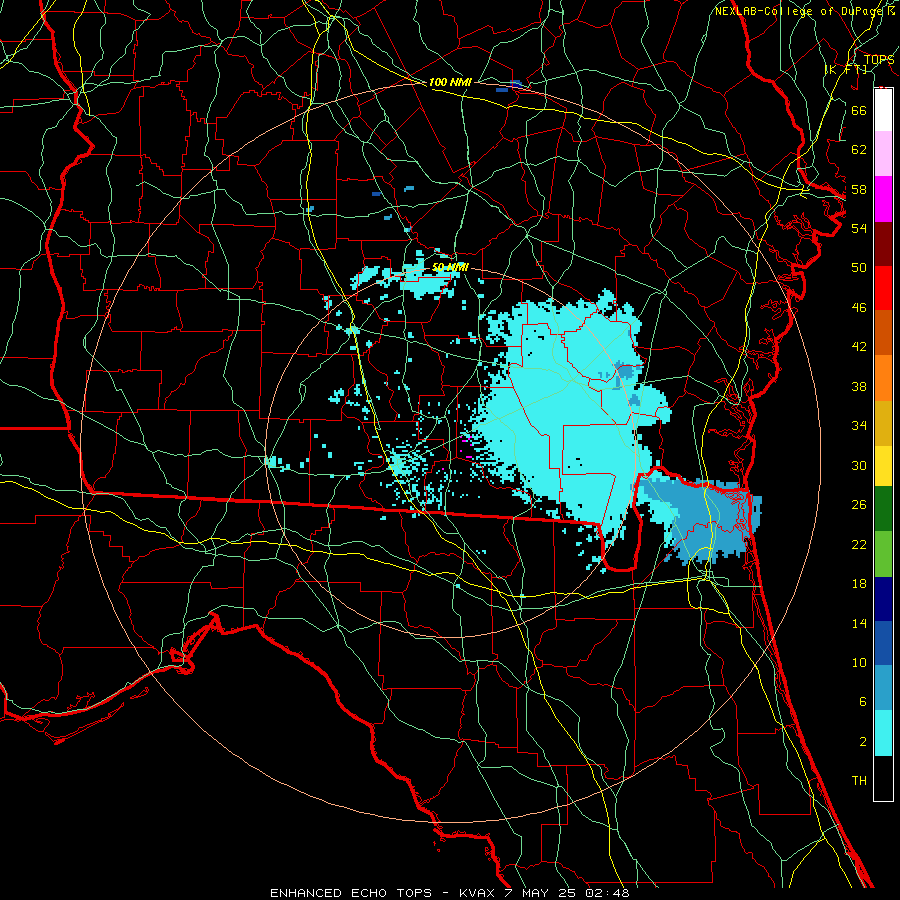Screen dimensions: 900x900
Task: Click the 30 scale value
Action: click(x=859, y=465)
